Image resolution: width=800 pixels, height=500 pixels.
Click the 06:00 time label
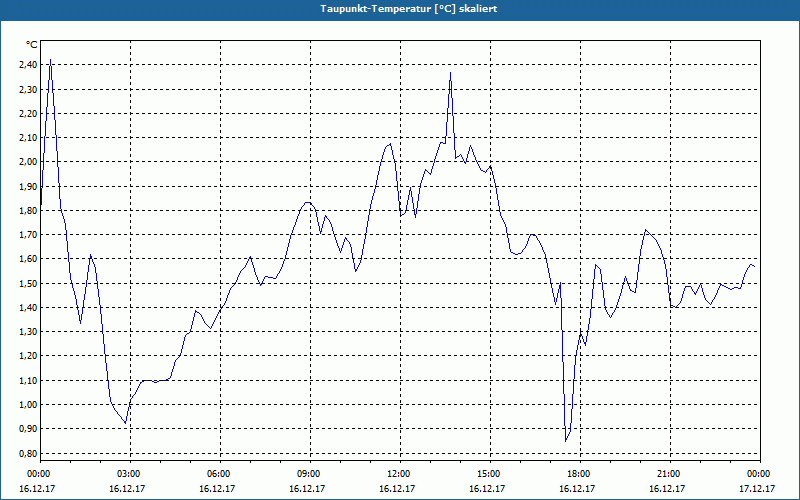(220, 474)
